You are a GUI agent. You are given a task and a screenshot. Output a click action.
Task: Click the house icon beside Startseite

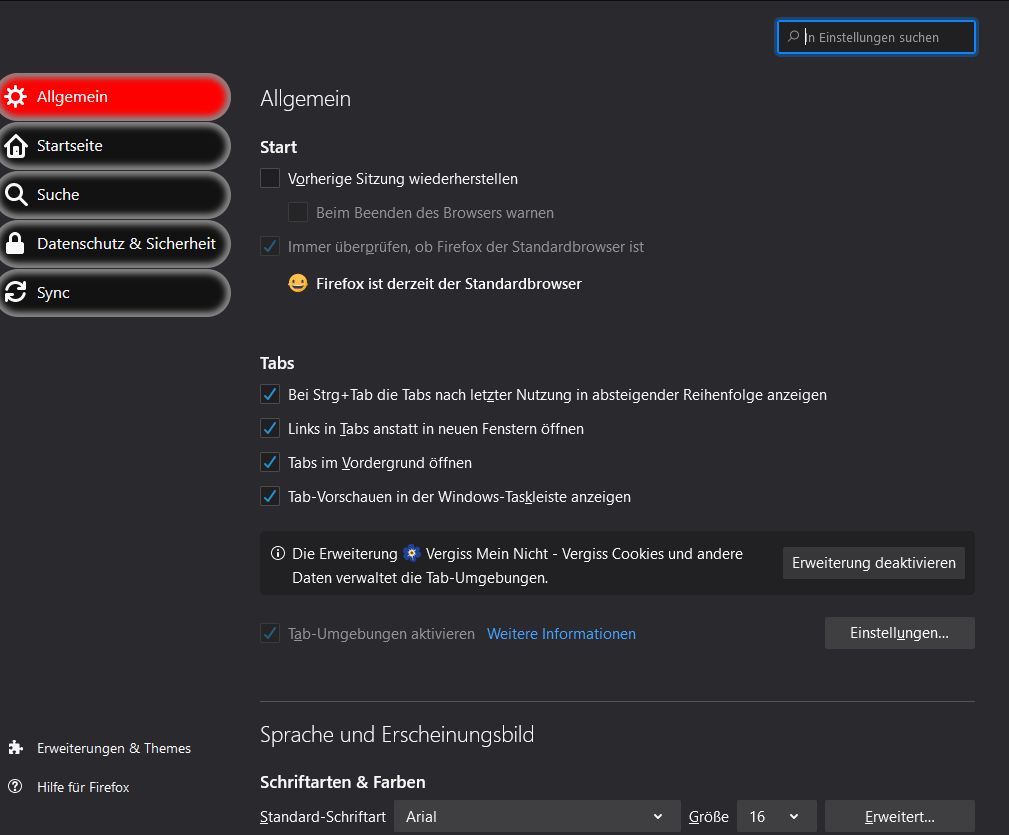click(15, 146)
